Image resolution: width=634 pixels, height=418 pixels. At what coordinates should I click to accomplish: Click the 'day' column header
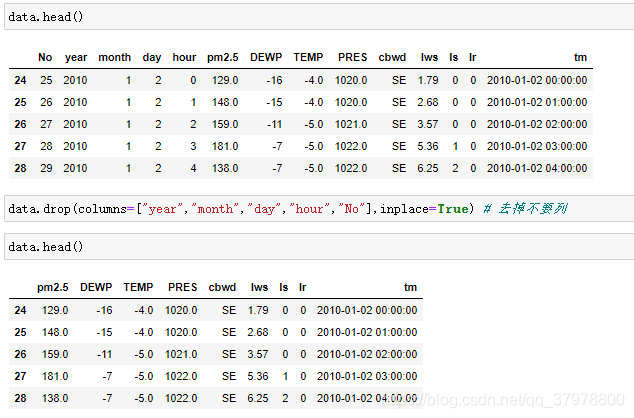coord(152,57)
